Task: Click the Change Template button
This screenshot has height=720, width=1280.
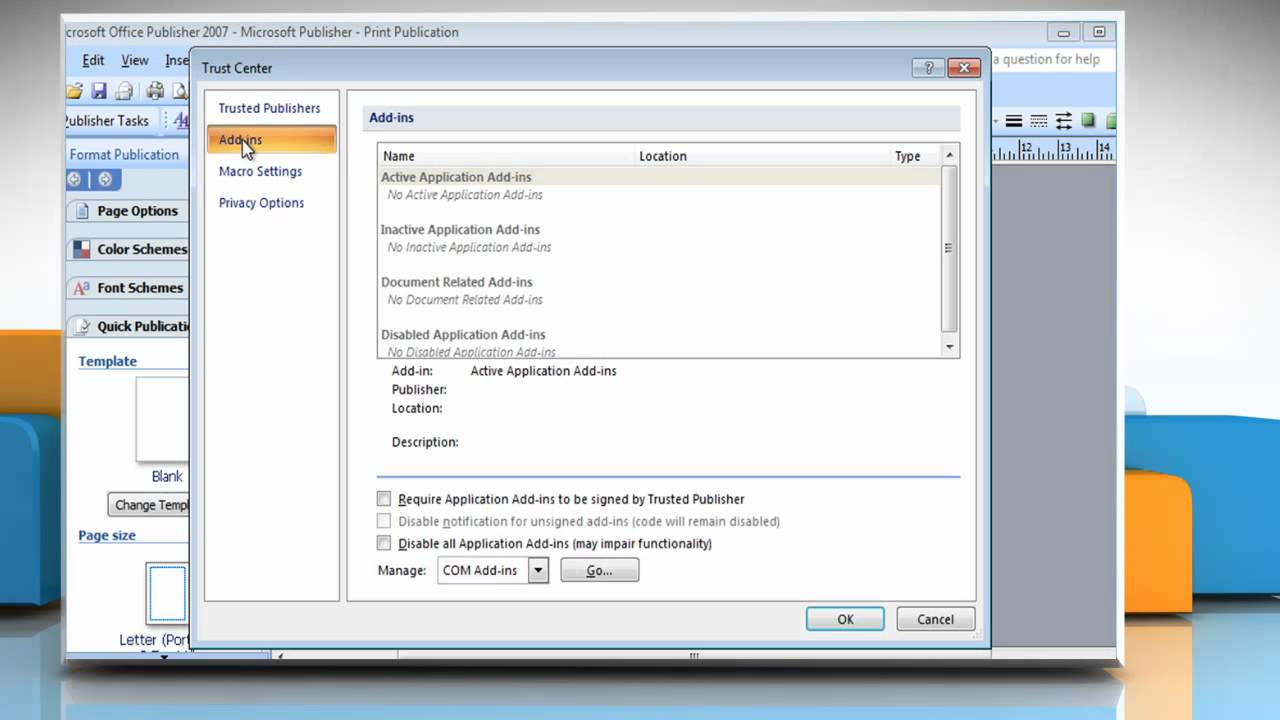Action: (x=149, y=505)
